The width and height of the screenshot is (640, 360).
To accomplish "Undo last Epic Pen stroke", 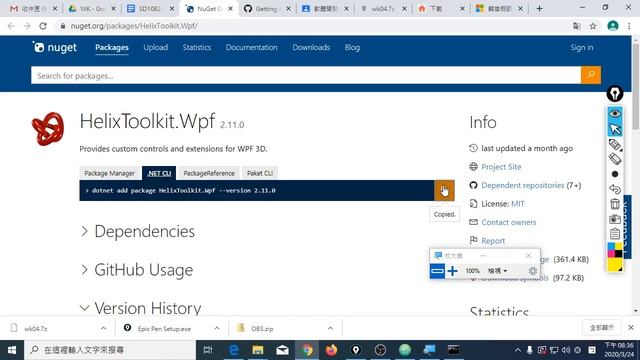I will click(615, 189).
